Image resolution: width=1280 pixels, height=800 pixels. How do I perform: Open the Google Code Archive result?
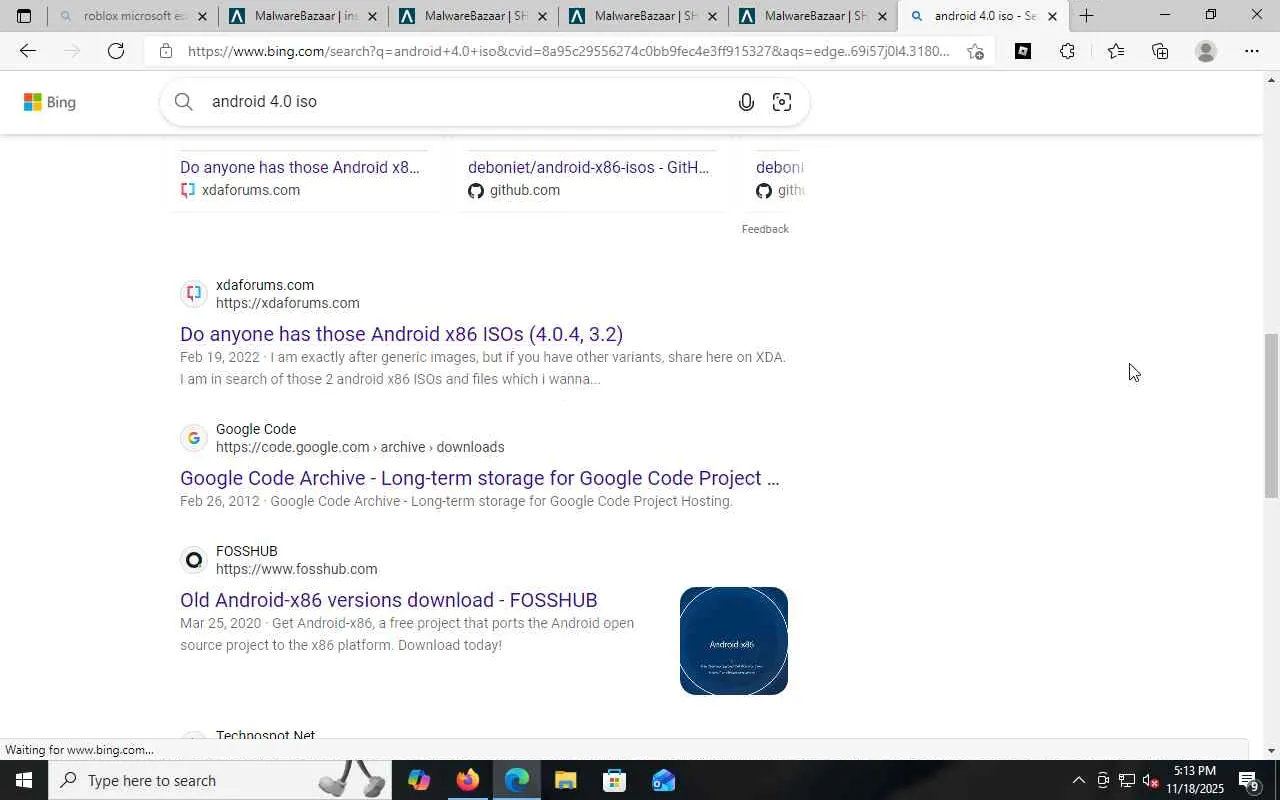click(479, 478)
